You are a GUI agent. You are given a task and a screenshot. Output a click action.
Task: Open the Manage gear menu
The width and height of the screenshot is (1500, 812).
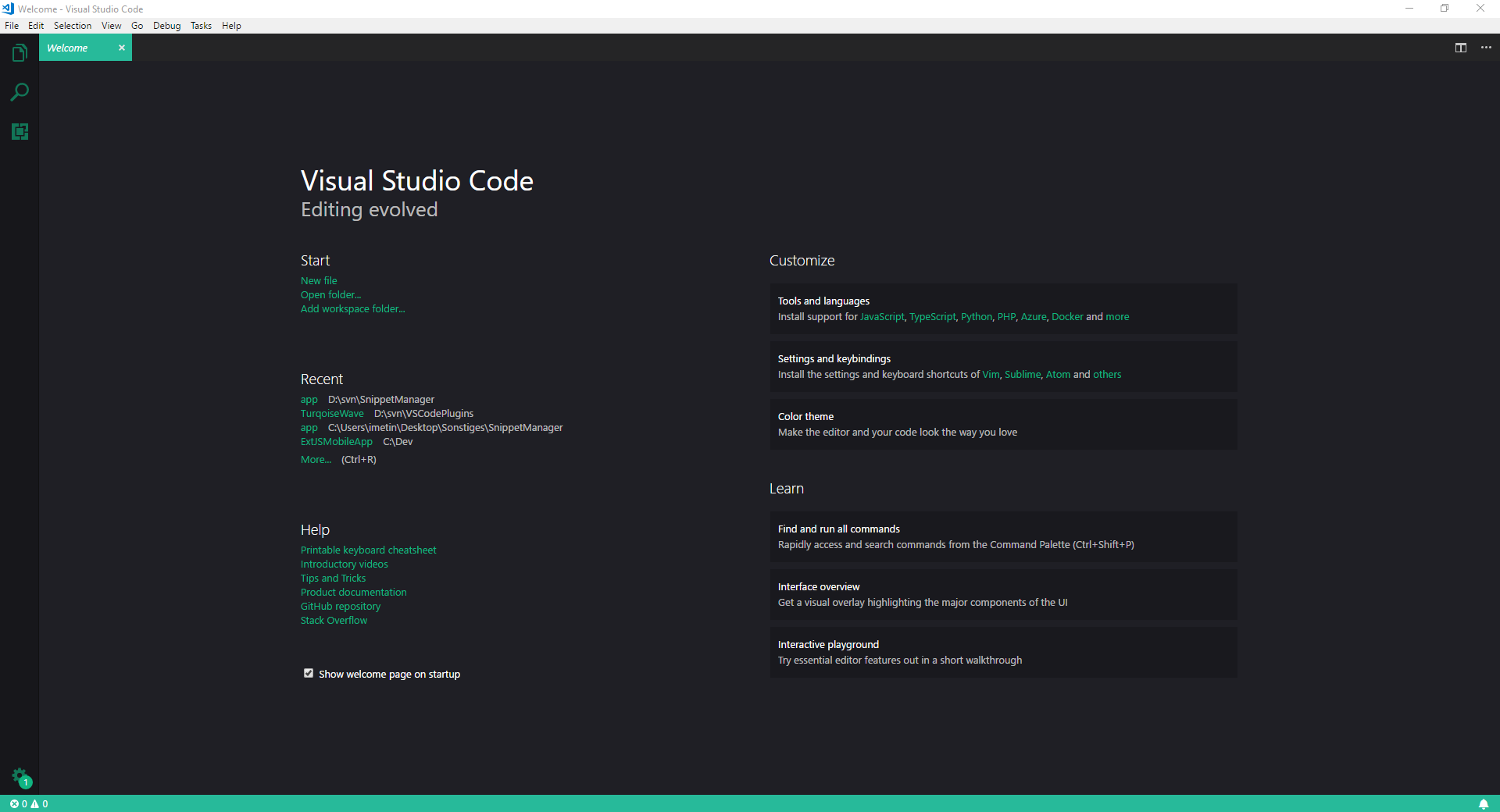click(20, 776)
